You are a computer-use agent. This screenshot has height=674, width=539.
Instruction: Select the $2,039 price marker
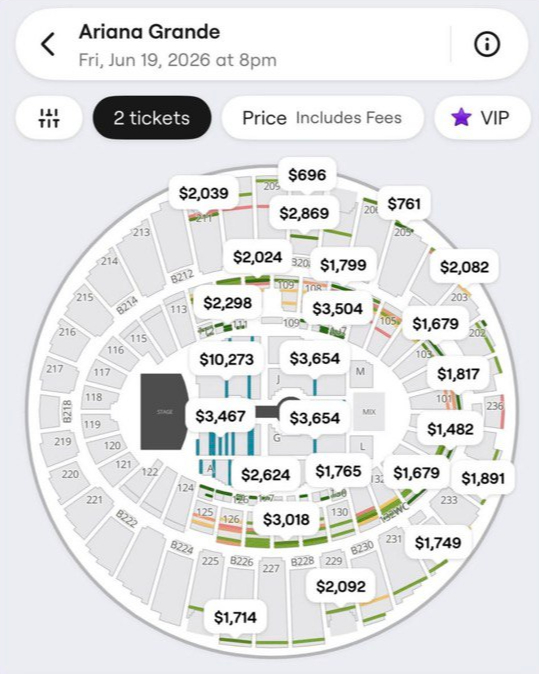[204, 193]
